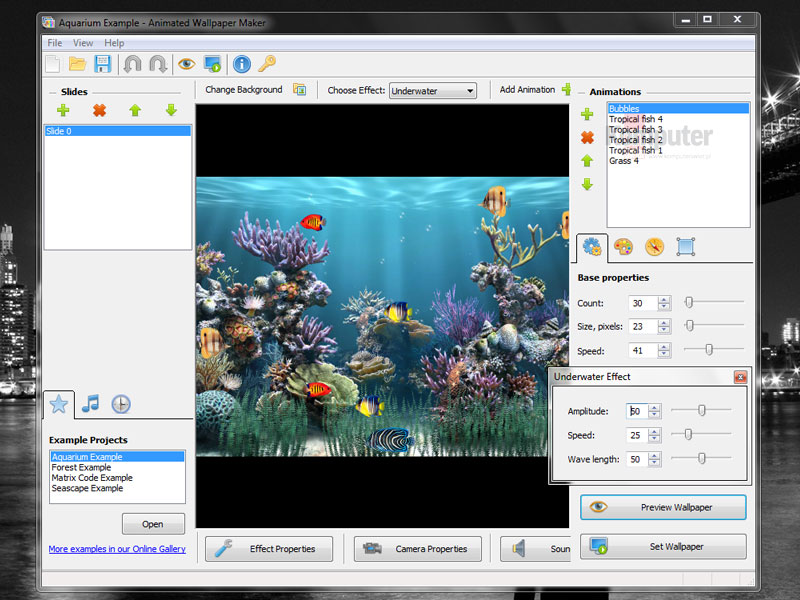Viewport: 800px width, 600px height.
Task: Click the key icon to register the program
Action: tap(266, 64)
